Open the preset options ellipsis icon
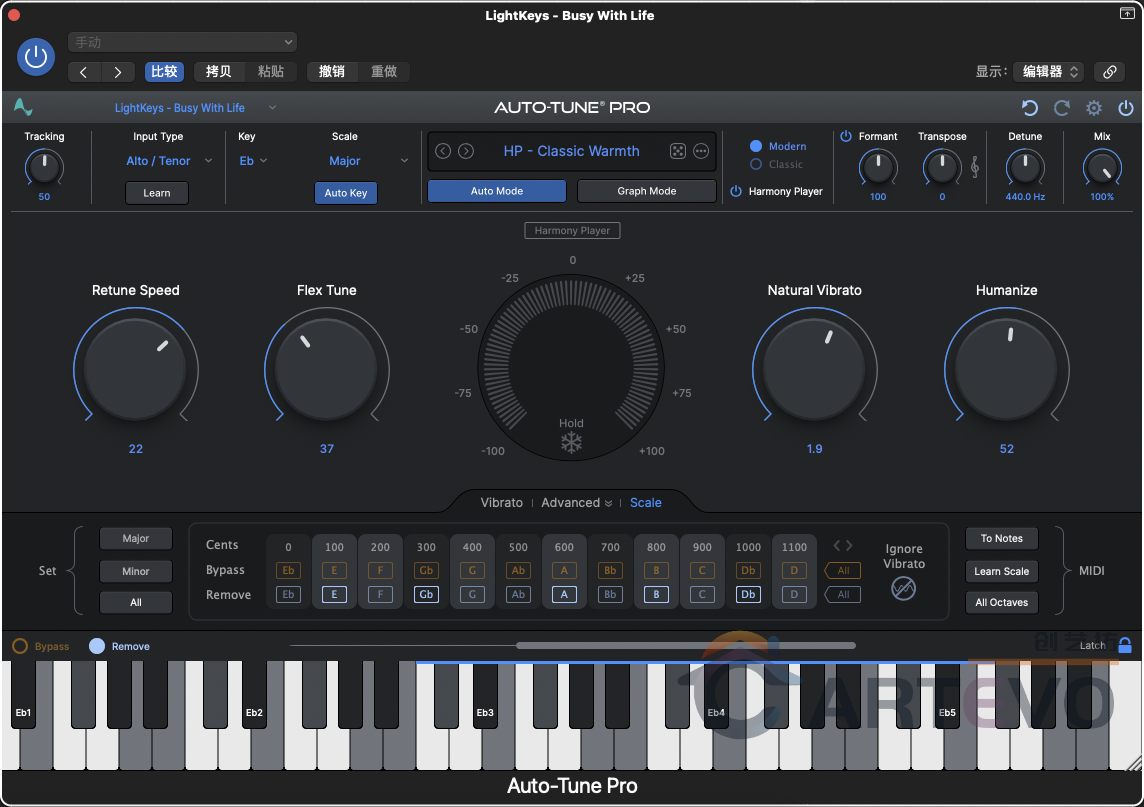The width and height of the screenshot is (1144, 807). click(x=701, y=151)
